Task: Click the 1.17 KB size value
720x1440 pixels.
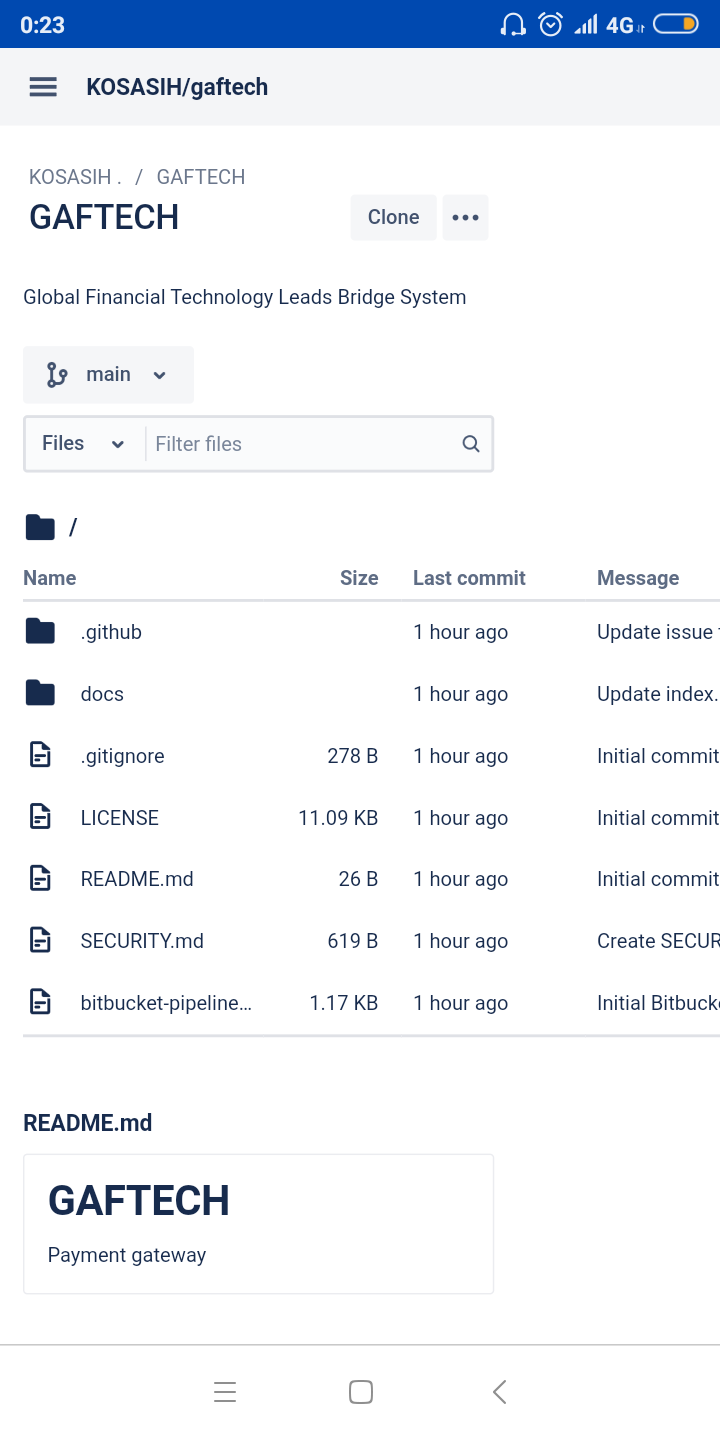Action: pos(344,1003)
